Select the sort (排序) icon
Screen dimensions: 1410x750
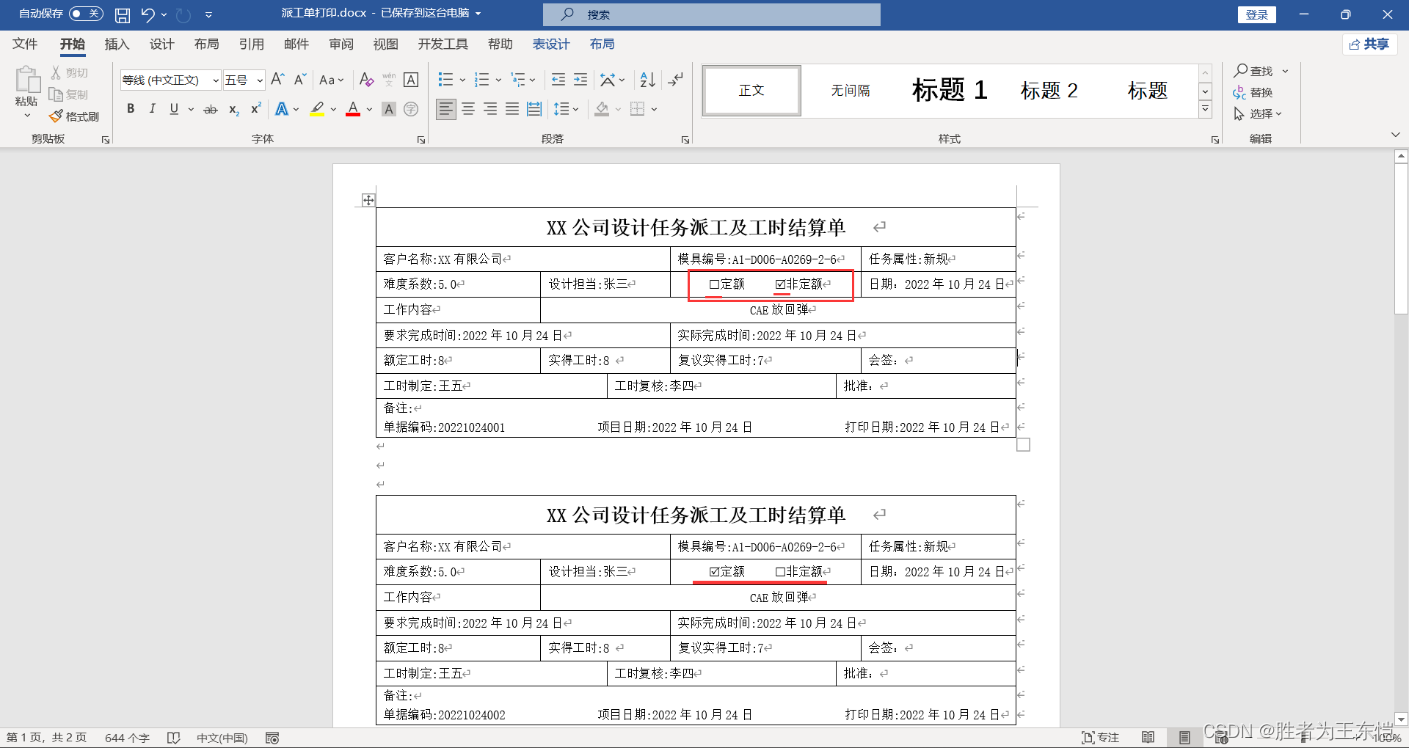pos(646,79)
